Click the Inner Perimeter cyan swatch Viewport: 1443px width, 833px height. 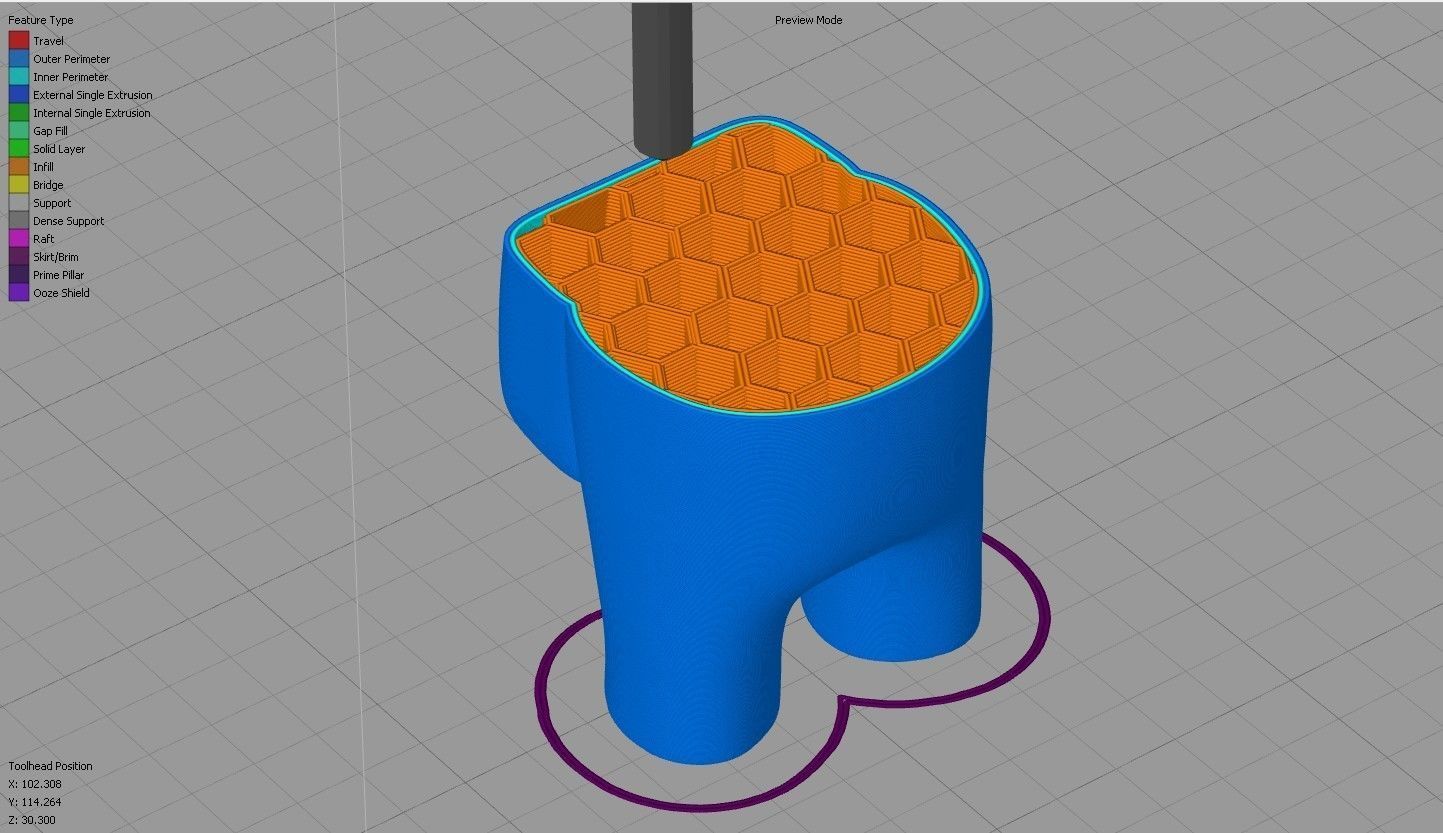(19, 77)
